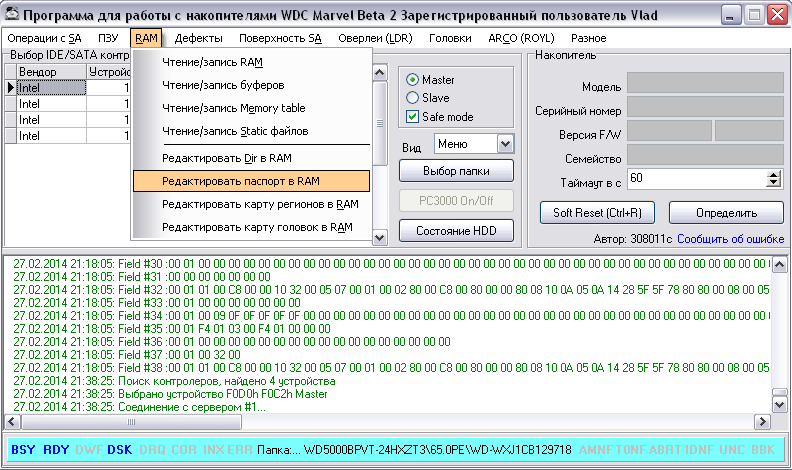The height and width of the screenshot is (470, 792).
Task: Select the second Intel controller row
Action: point(68,104)
